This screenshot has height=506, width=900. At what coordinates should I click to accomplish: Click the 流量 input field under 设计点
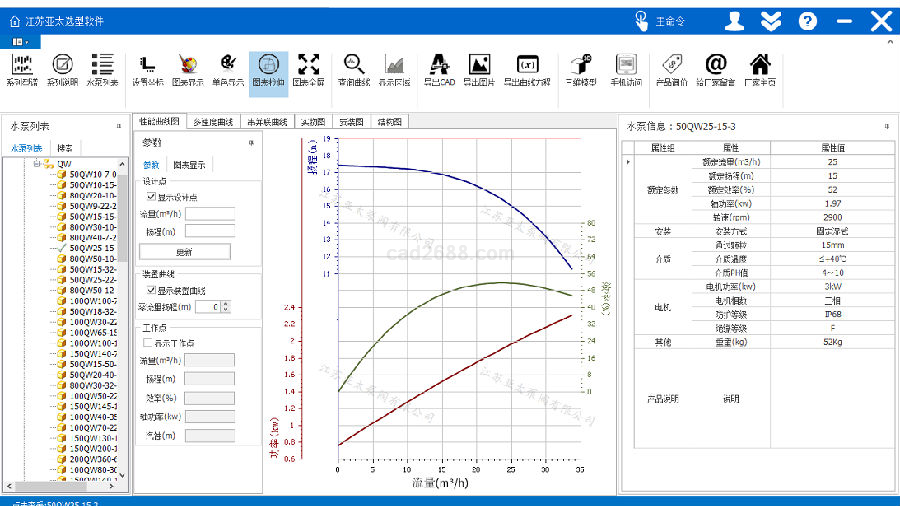pos(210,214)
